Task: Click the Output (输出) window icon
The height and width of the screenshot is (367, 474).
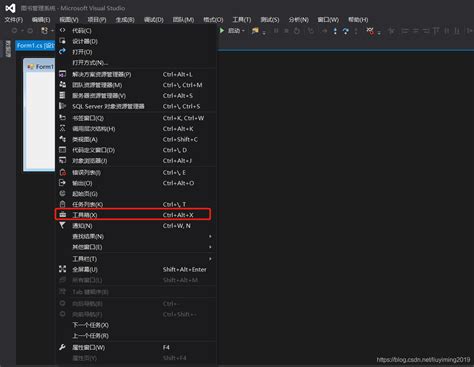Action: 62,183
